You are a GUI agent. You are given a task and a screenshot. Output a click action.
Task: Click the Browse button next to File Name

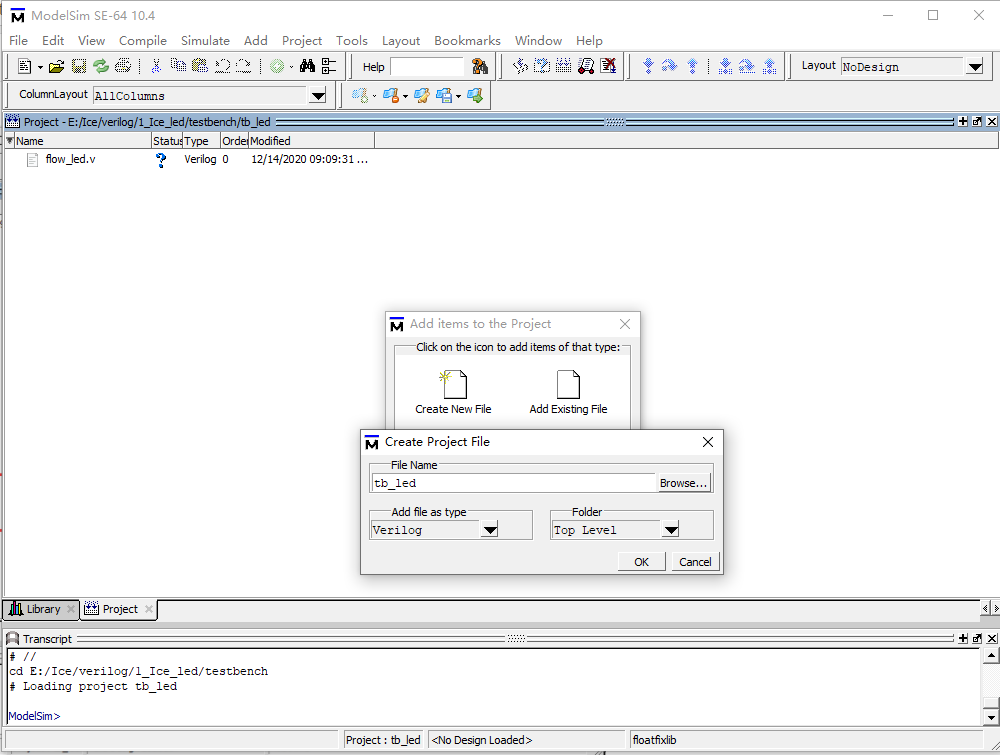click(x=683, y=482)
